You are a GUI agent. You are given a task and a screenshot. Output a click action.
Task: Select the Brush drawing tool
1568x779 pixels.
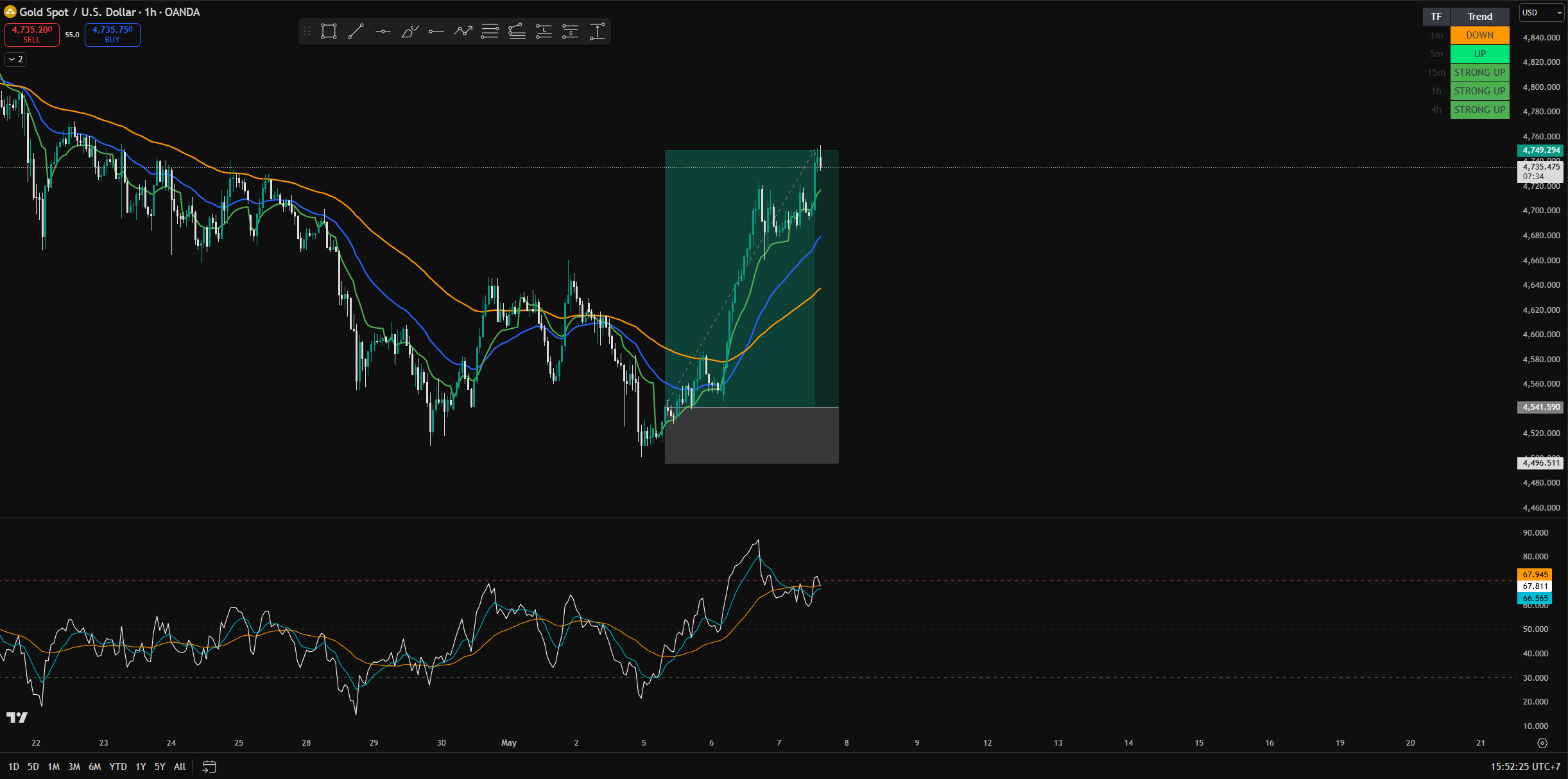409,31
